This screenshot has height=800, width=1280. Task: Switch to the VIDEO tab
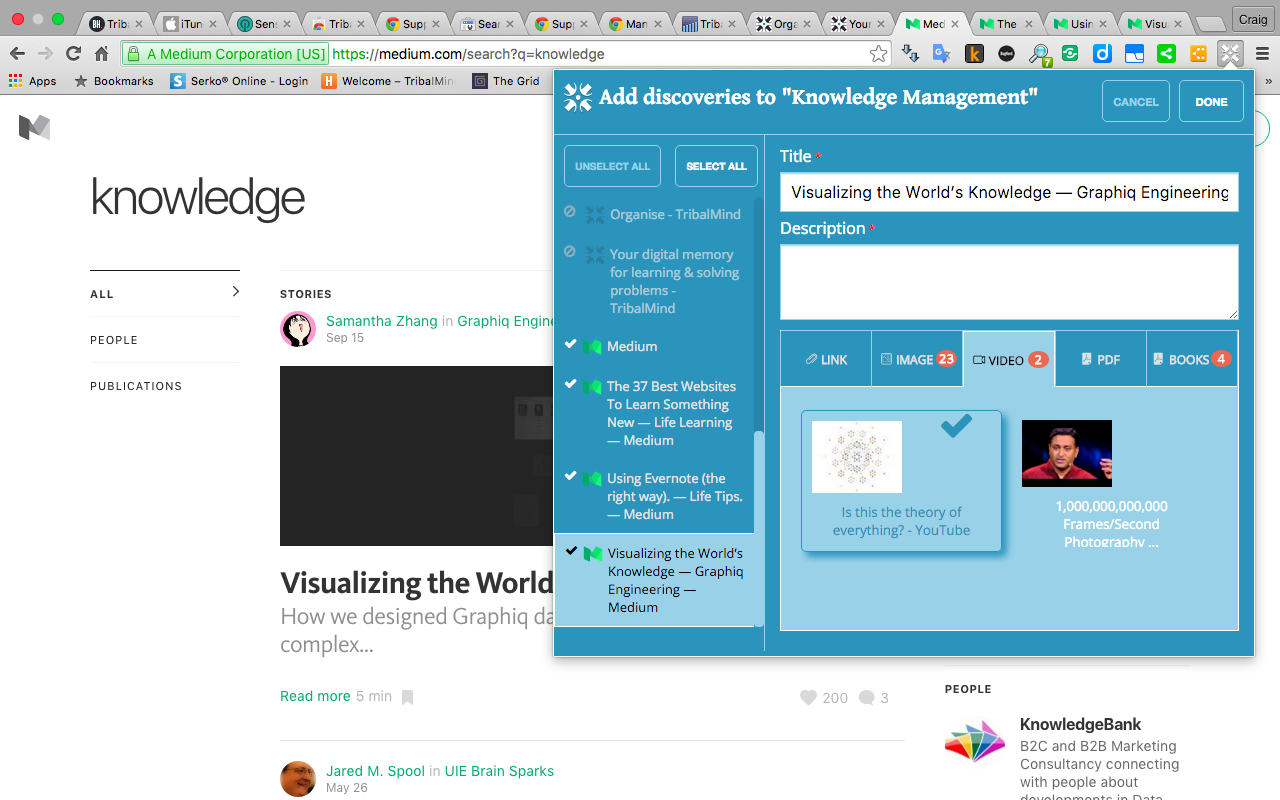pos(1009,359)
